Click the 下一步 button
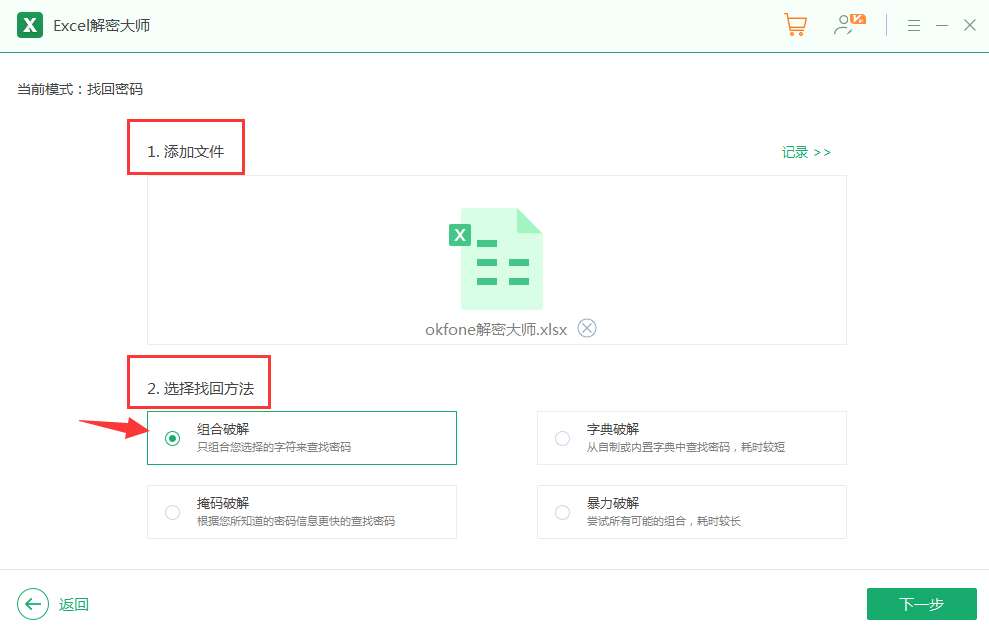Viewport: 989px width, 633px height. click(x=922, y=604)
